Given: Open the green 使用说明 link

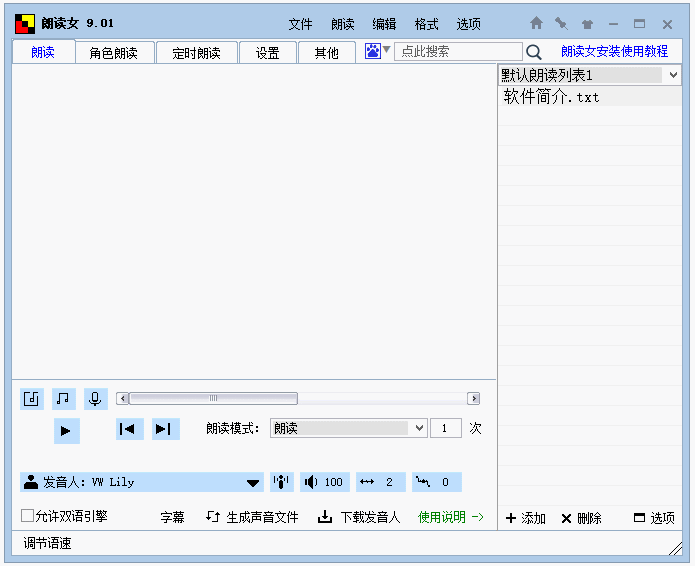Looking at the screenshot, I should pos(450,517).
